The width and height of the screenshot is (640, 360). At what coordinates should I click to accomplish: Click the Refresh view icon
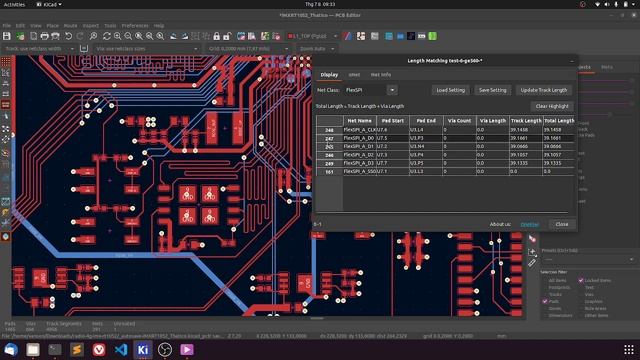pyautogui.click(x=107, y=36)
